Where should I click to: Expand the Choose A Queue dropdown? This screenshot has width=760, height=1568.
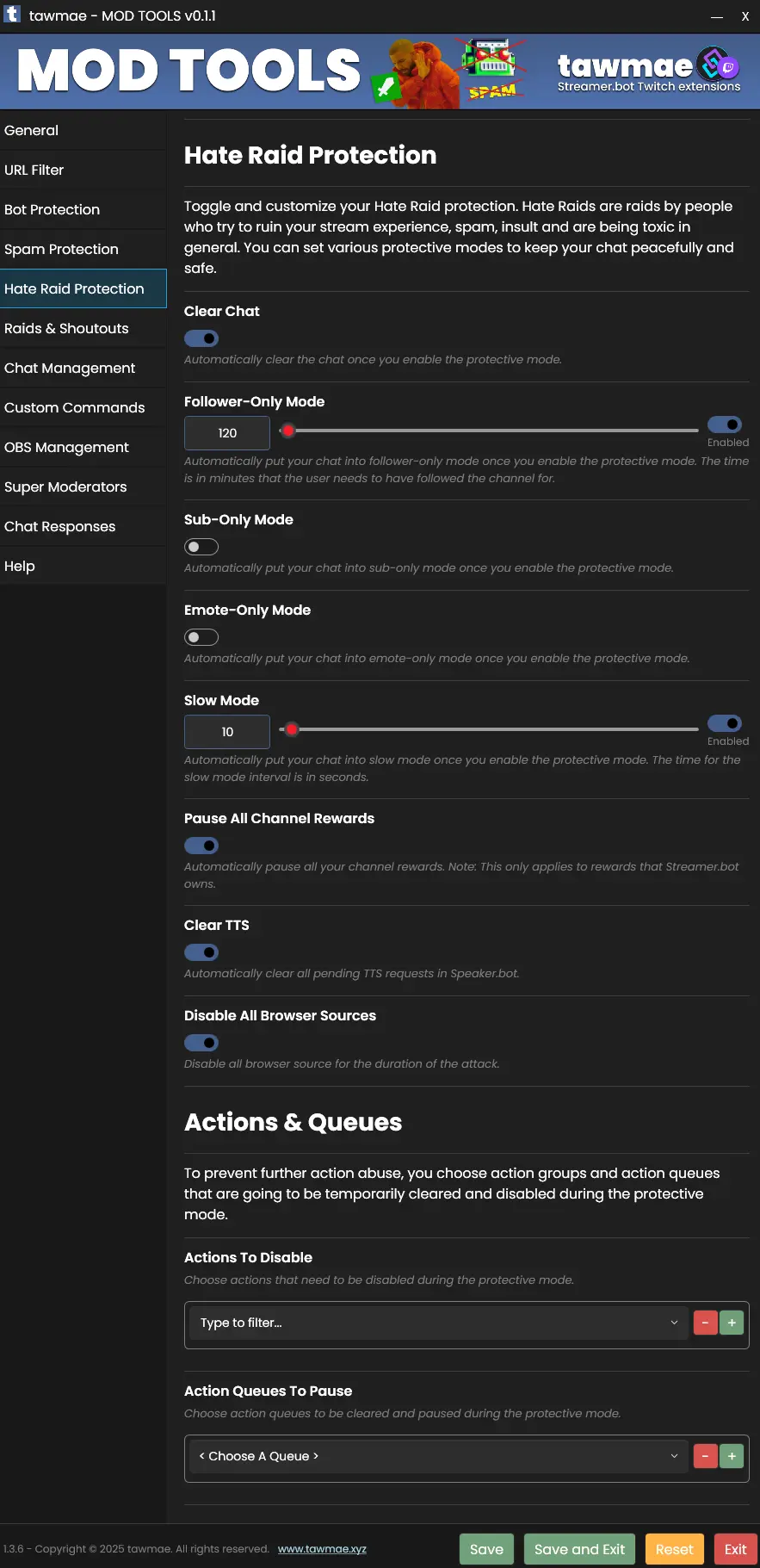tap(439, 1456)
